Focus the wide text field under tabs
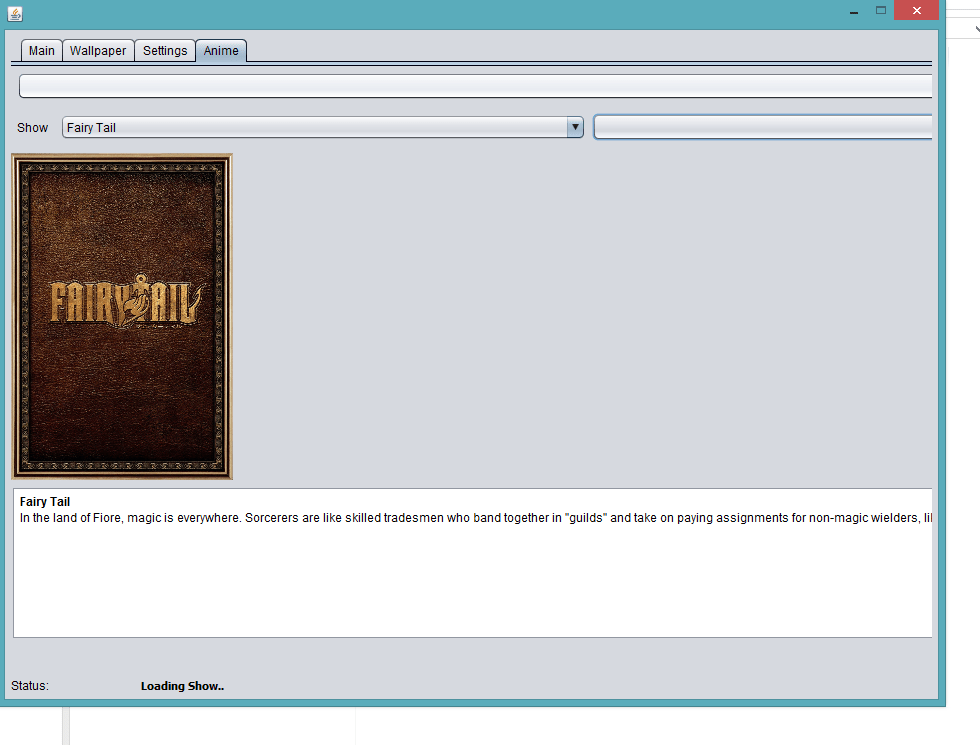Viewport: 980px width, 745px height. tap(476, 86)
